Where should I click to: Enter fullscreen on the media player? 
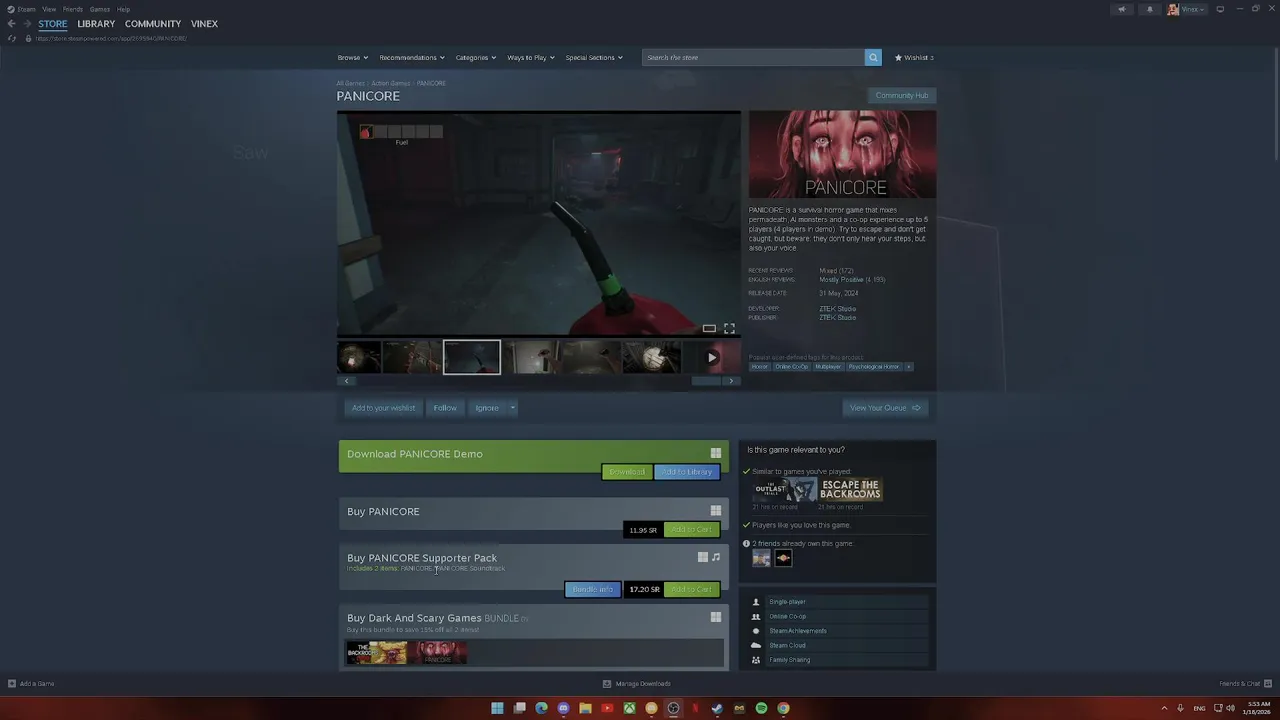[729, 328]
